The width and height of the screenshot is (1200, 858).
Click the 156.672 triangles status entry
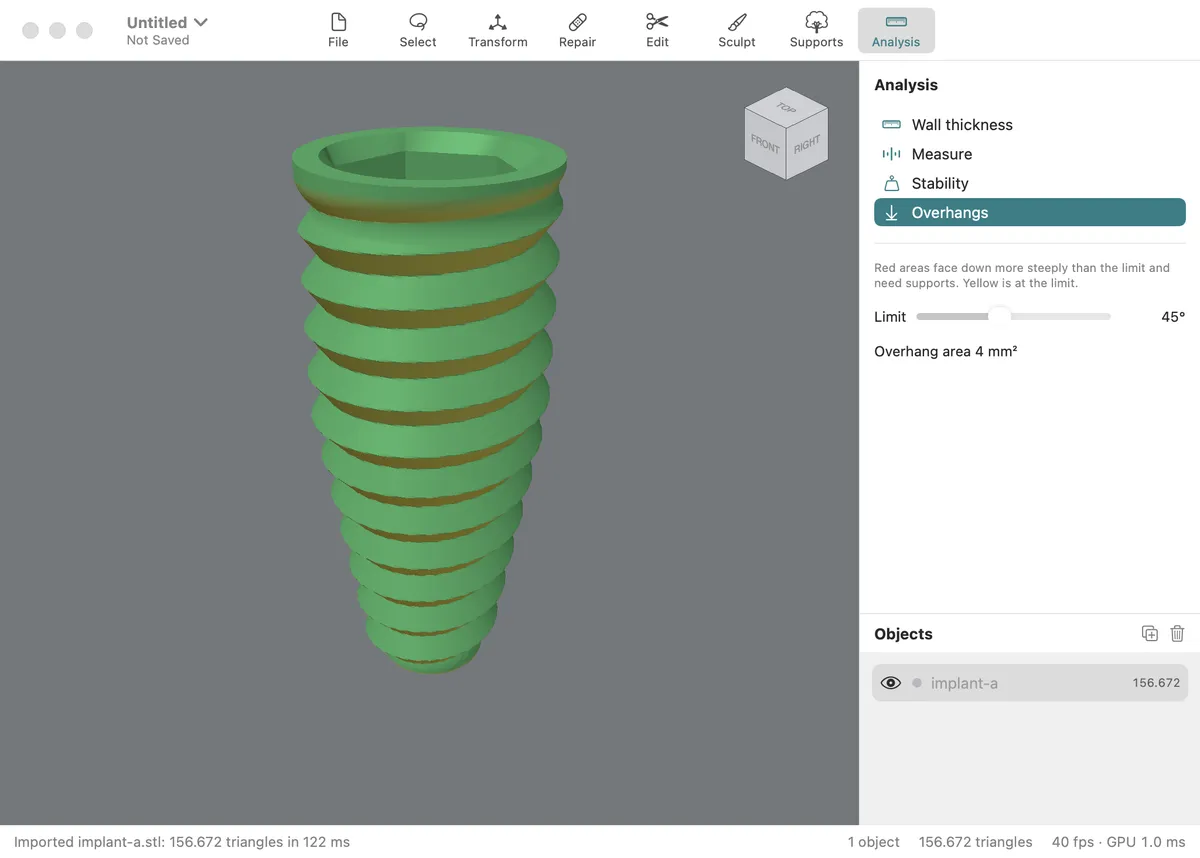975,842
